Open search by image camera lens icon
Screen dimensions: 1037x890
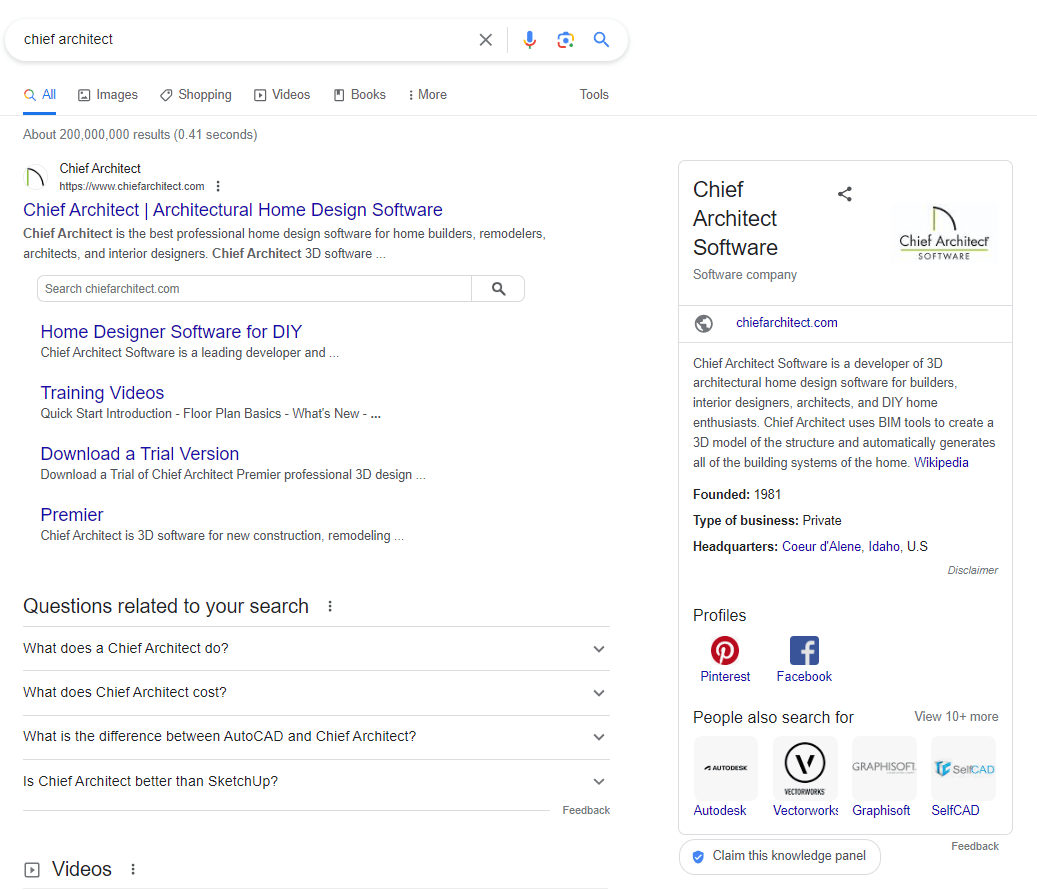pyautogui.click(x=565, y=40)
